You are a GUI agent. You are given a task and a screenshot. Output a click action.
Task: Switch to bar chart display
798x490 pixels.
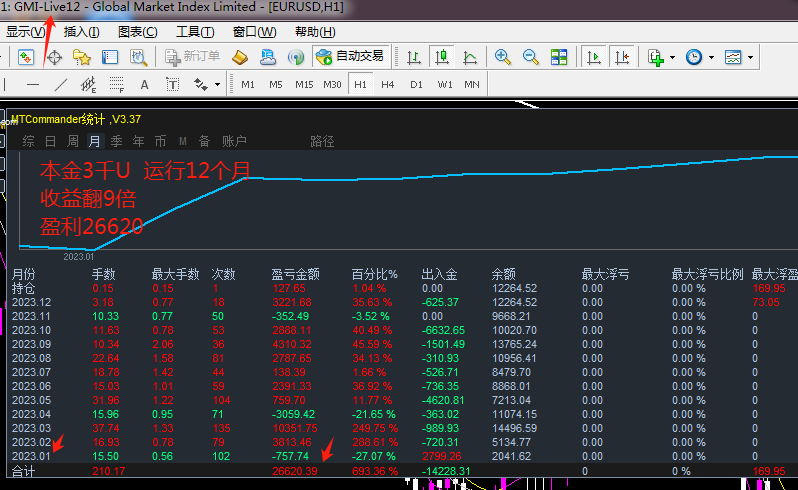click(x=414, y=57)
